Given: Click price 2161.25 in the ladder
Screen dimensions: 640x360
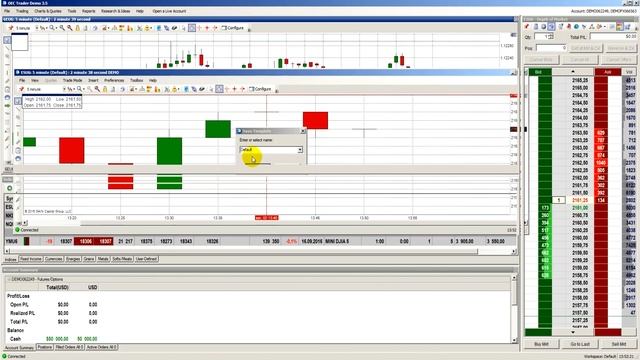Looking at the screenshot, I should pyautogui.click(x=580, y=200).
